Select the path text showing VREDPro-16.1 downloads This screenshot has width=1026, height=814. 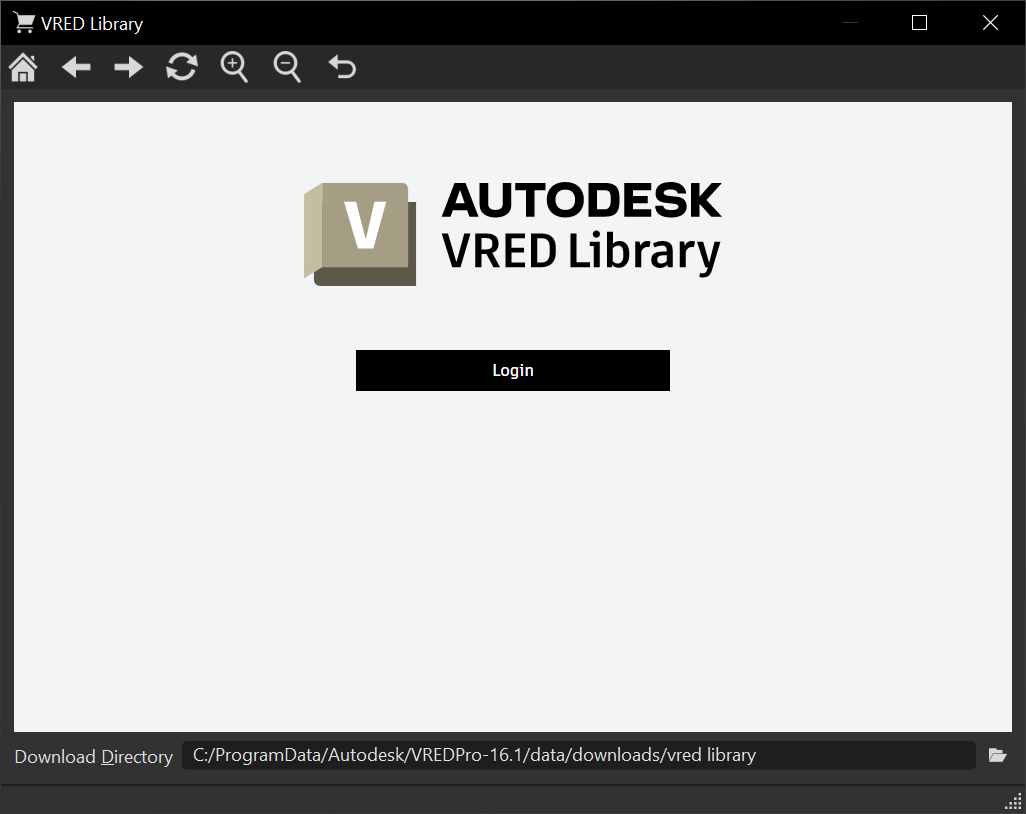(x=475, y=755)
